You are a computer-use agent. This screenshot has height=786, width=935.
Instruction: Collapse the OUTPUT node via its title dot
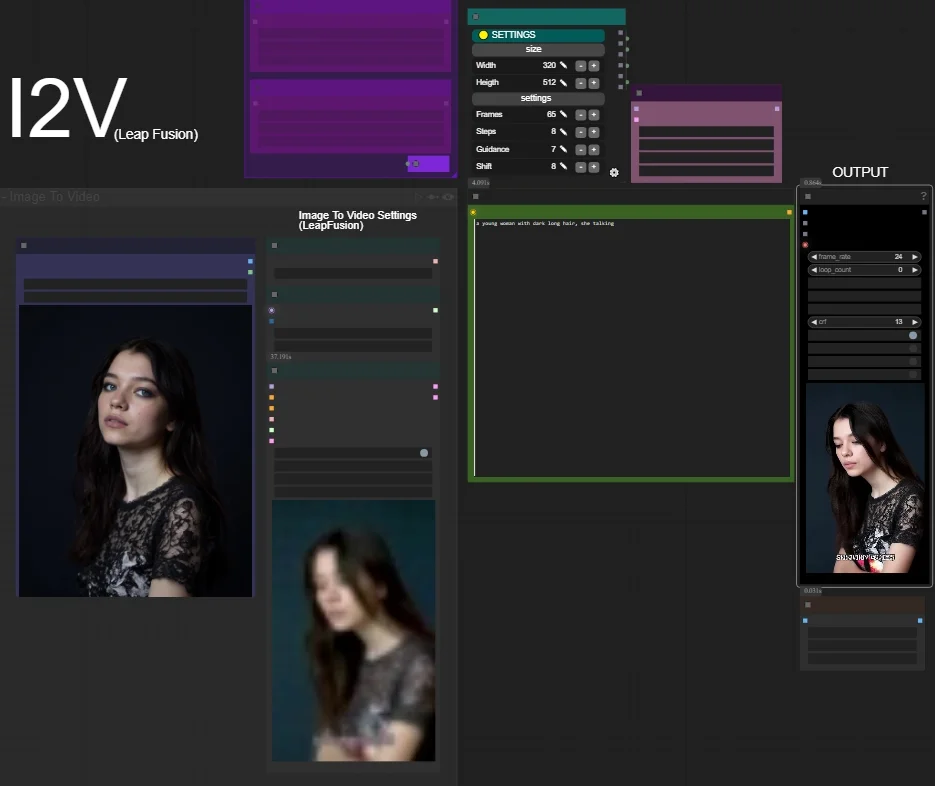(808, 196)
